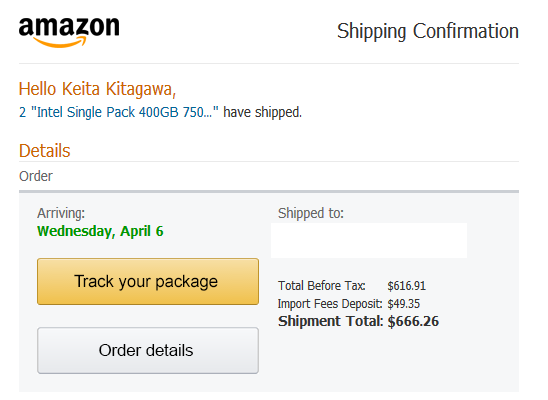Open Order details

pos(148,350)
